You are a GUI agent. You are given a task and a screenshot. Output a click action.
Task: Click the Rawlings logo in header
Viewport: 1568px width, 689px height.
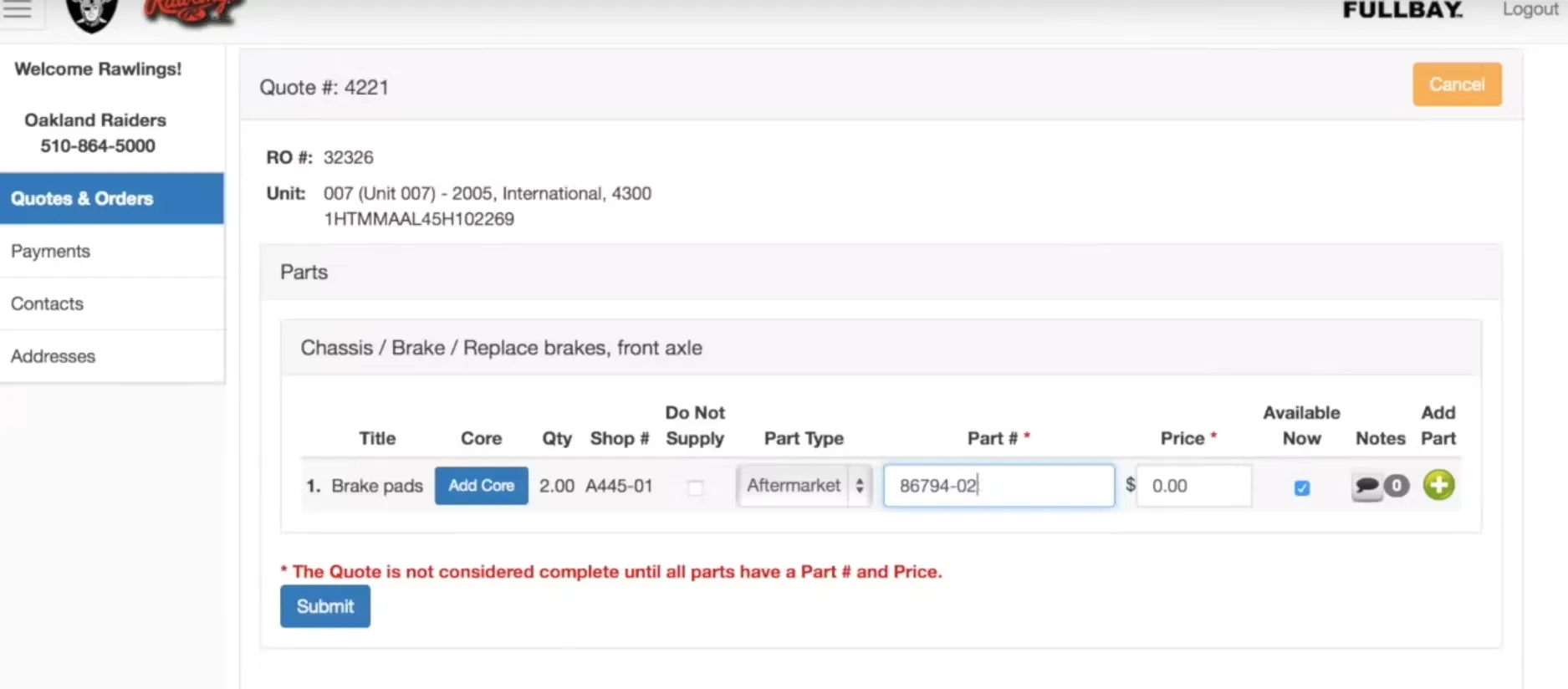pyautogui.click(x=192, y=12)
